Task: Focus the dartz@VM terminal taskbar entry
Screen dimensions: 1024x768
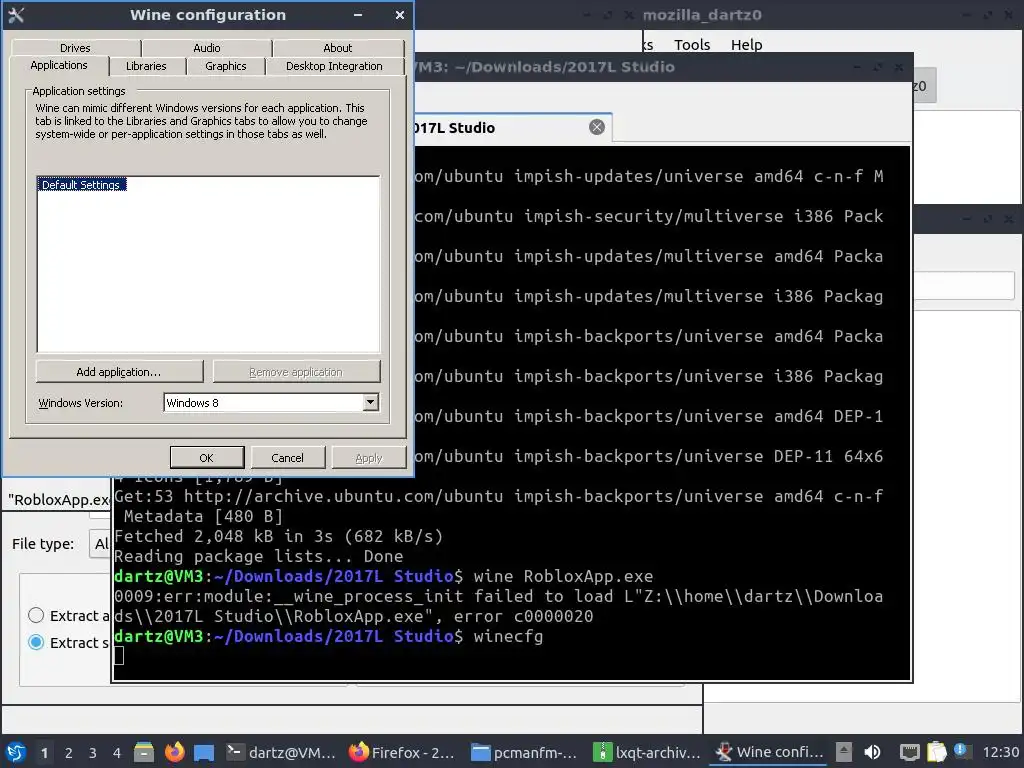Action: tap(281, 752)
